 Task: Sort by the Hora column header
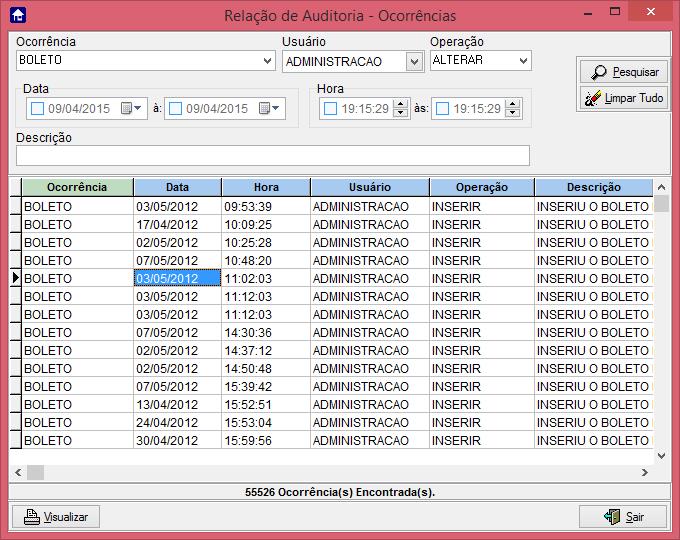tap(266, 187)
